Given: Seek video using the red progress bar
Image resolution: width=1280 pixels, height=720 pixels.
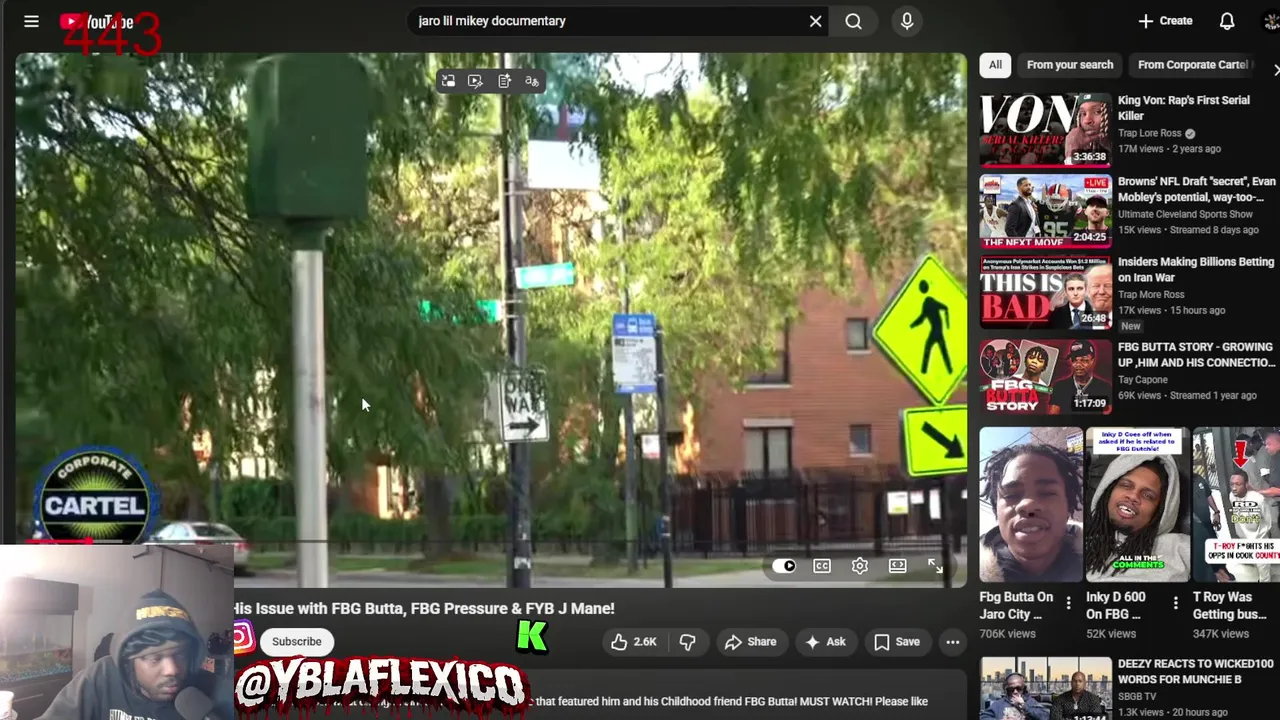Looking at the screenshot, I should [490, 543].
